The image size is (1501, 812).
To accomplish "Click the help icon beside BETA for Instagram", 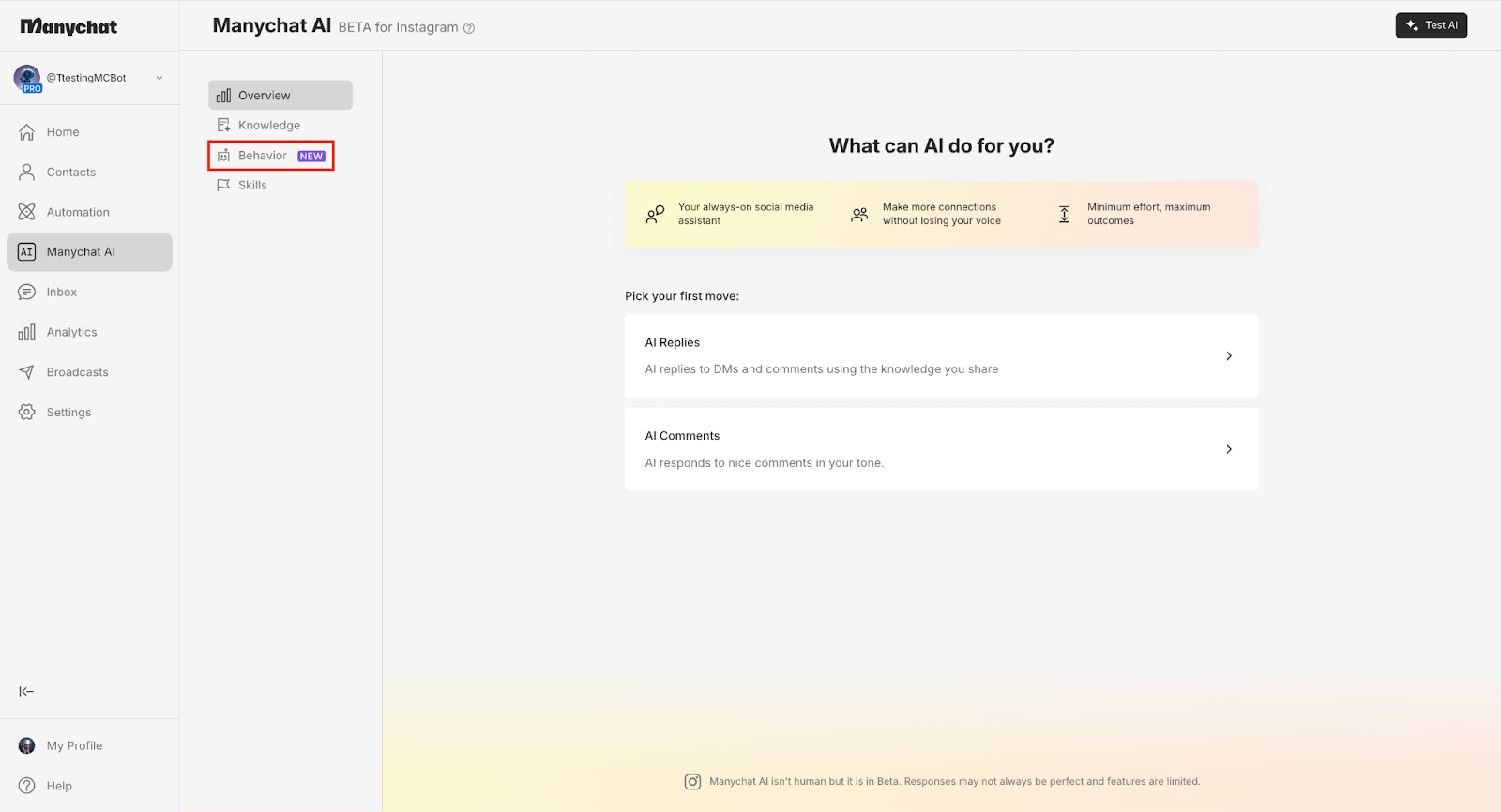I will [469, 28].
